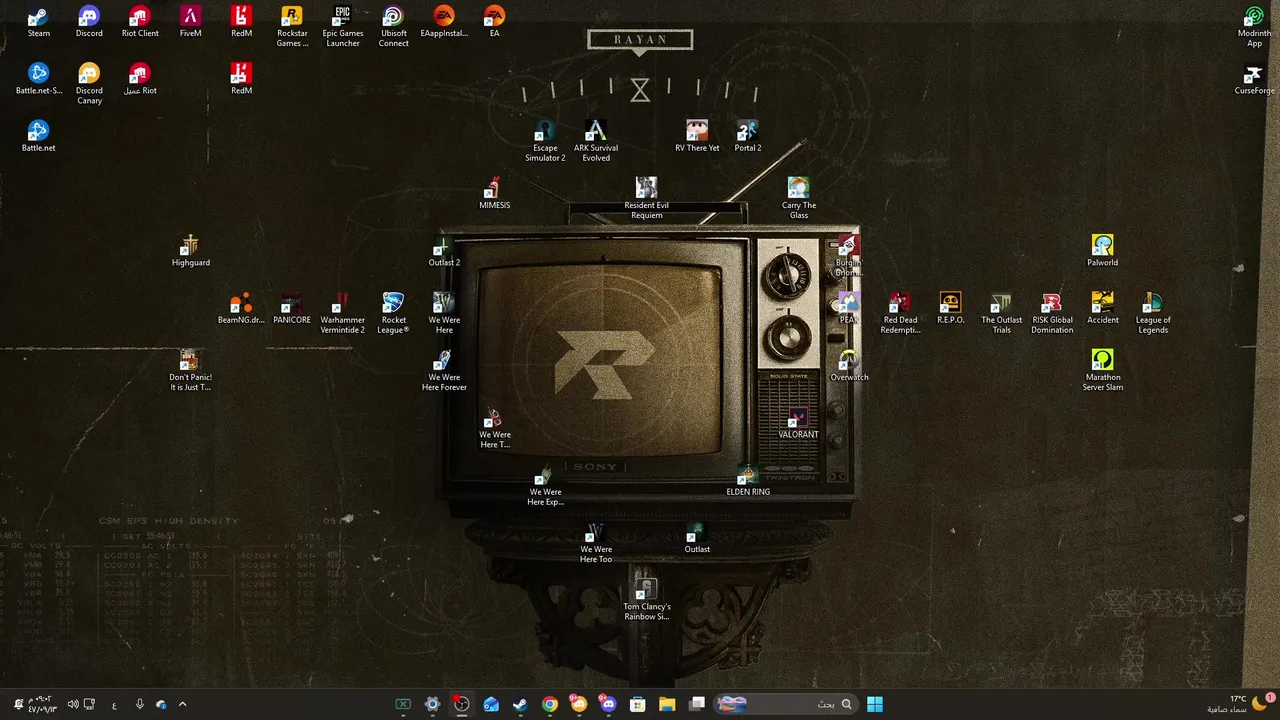This screenshot has width=1280, height=720.
Task: Open the Battle.net shortcut
Action: click(x=38, y=136)
